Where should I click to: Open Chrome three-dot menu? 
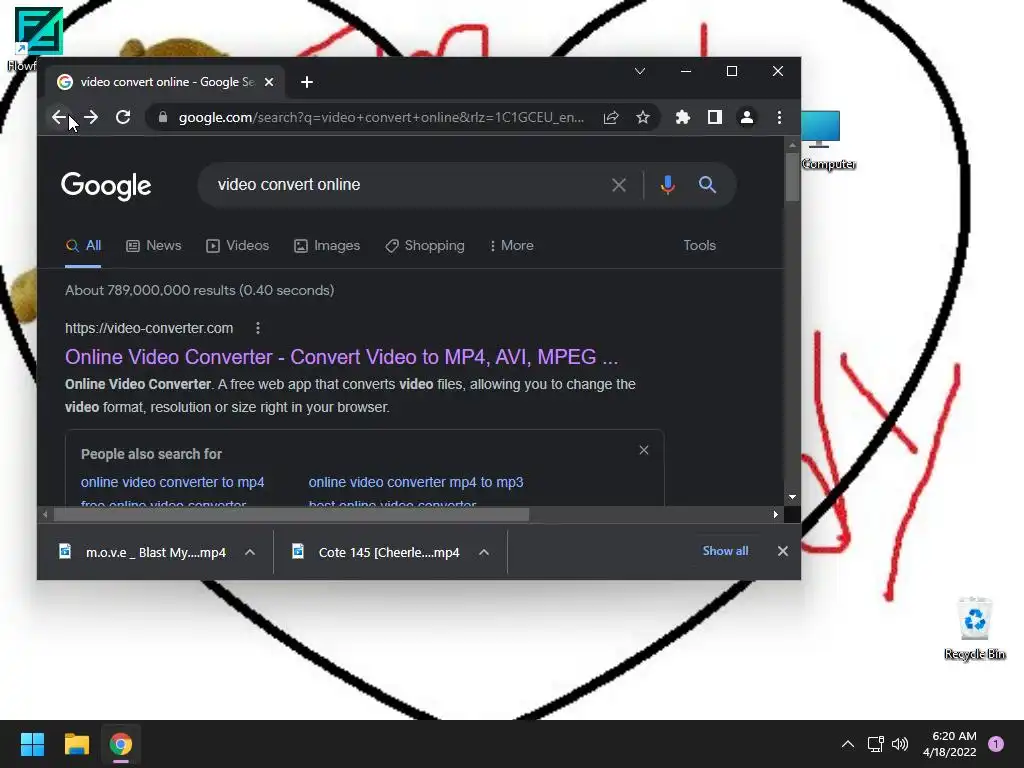point(779,118)
